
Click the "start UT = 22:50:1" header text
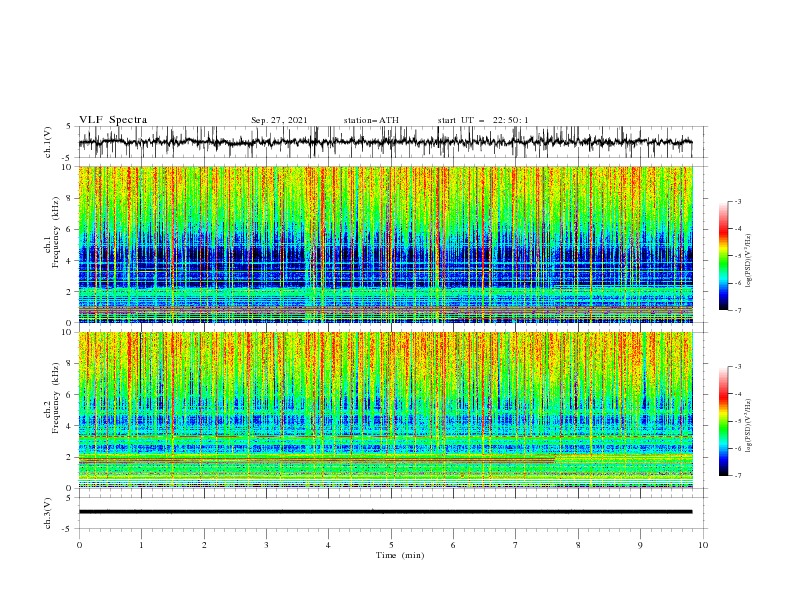point(483,120)
